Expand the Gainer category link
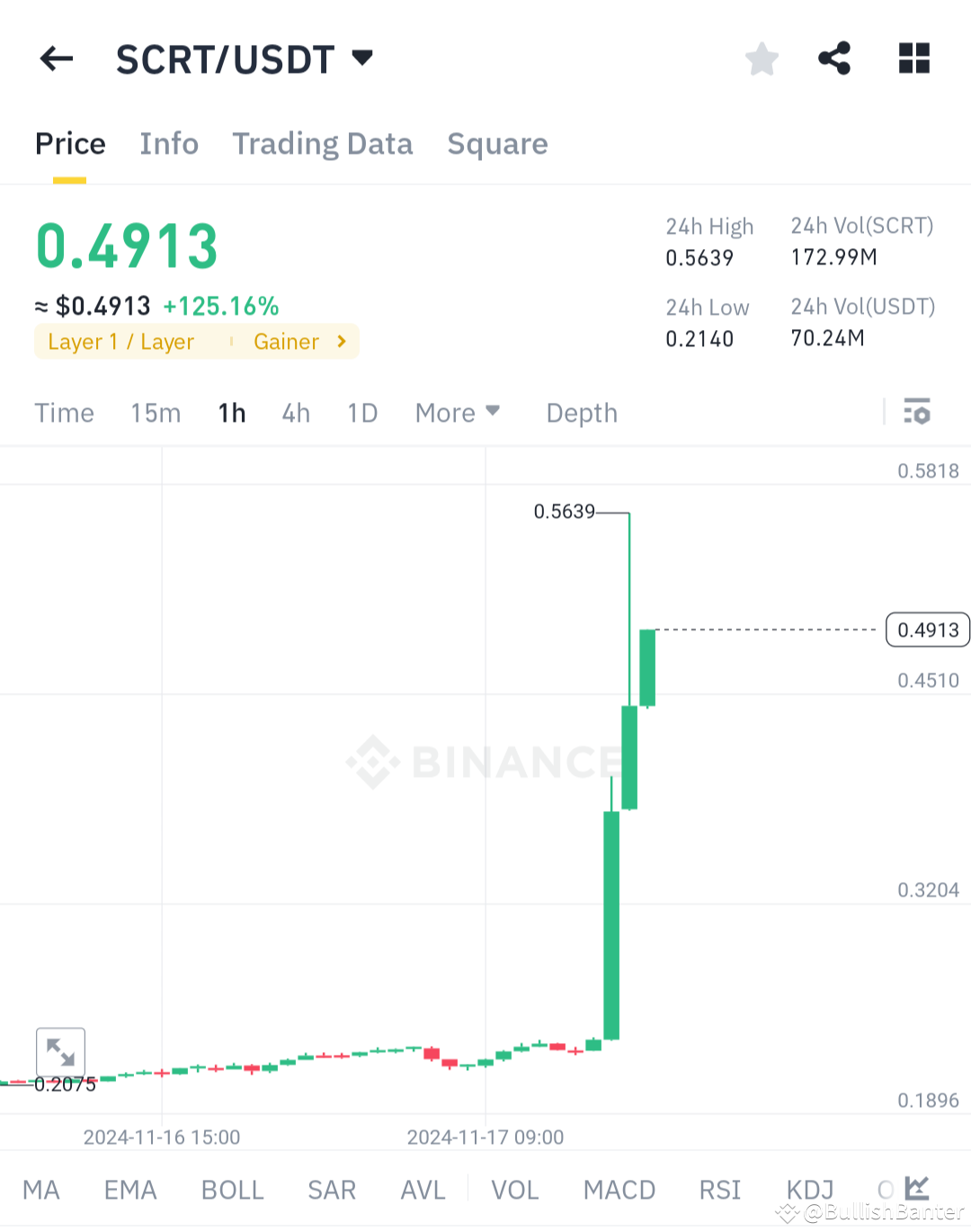This screenshot has height=1232, width=971. 297,342
